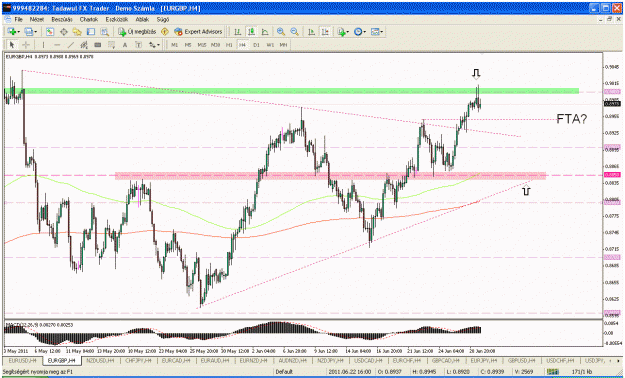The height and width of the screenshot is (378, 625).
Task: Restore the inner chart window
Action: tap(609, 19)
